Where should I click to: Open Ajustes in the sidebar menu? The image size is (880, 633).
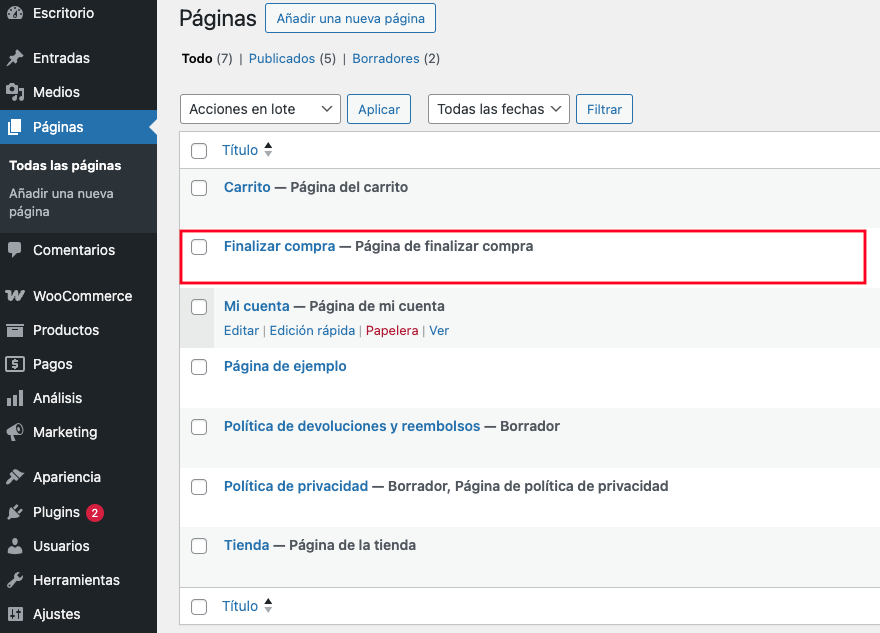(56, 614)
